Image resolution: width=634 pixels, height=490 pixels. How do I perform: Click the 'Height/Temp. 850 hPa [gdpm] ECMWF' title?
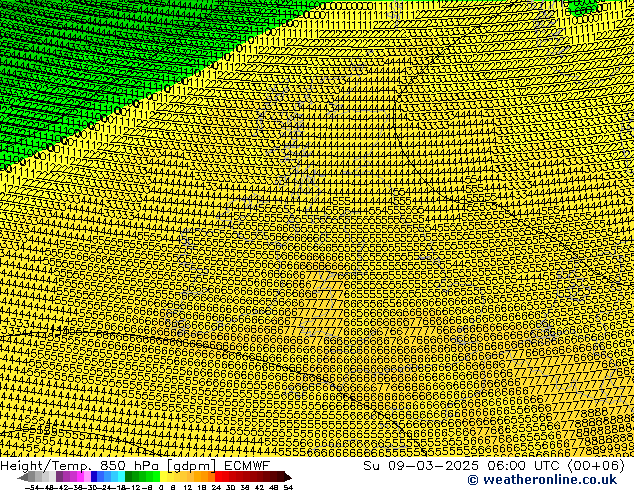tap(135, 466)
